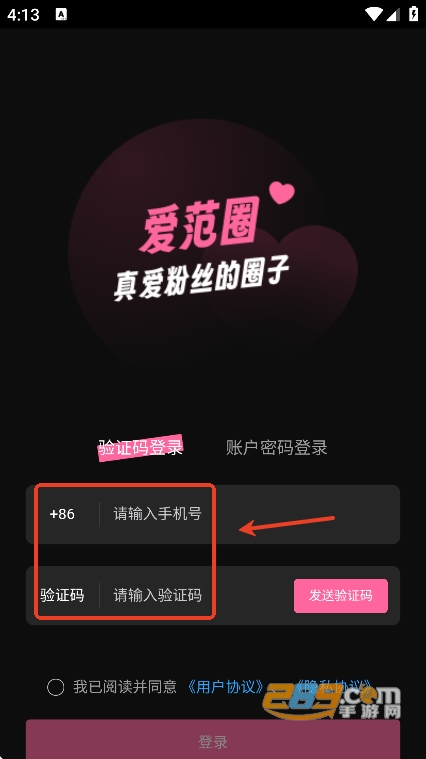Tap the keyboard A icon in status bar
Screen dimensions: 426x759
(61, 15)
